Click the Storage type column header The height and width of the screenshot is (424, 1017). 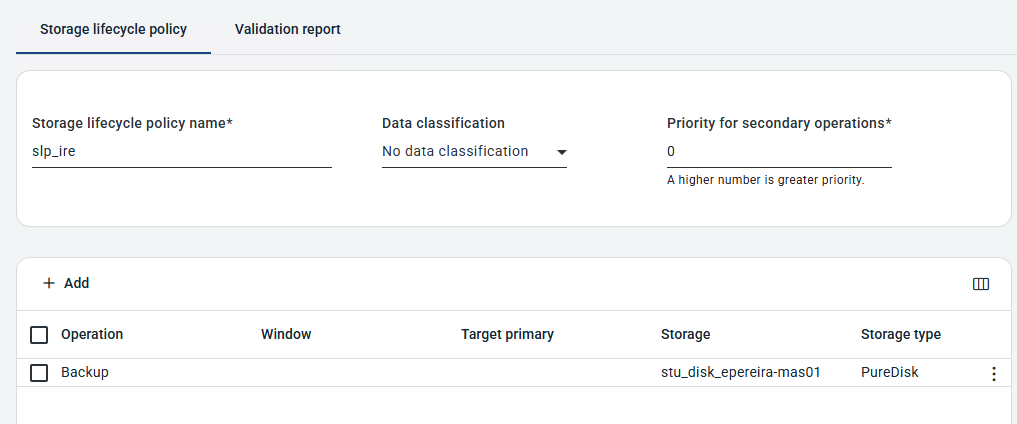(x=900, y=334)
